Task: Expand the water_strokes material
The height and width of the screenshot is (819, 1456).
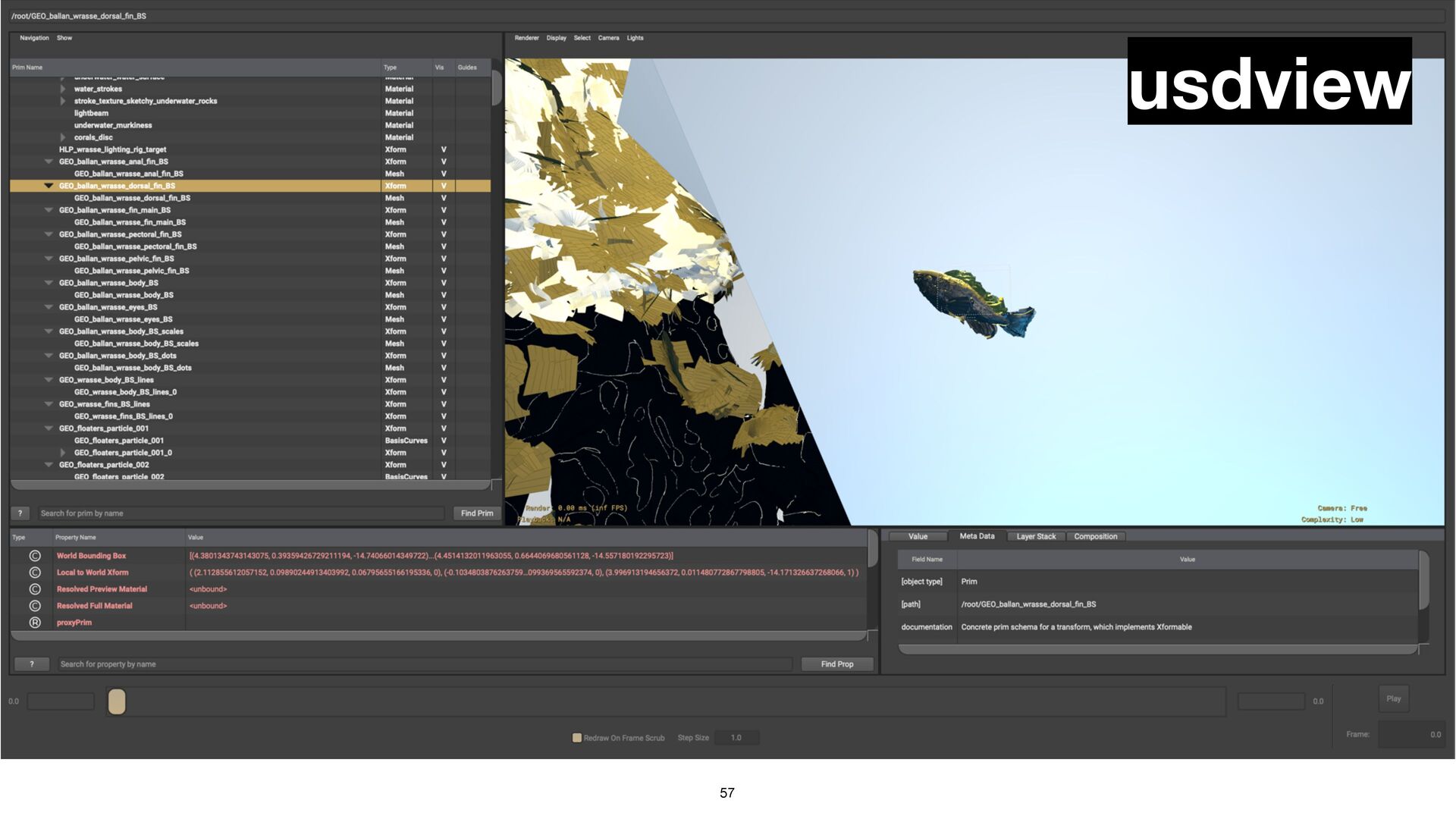Action: (x=63, y=89)
